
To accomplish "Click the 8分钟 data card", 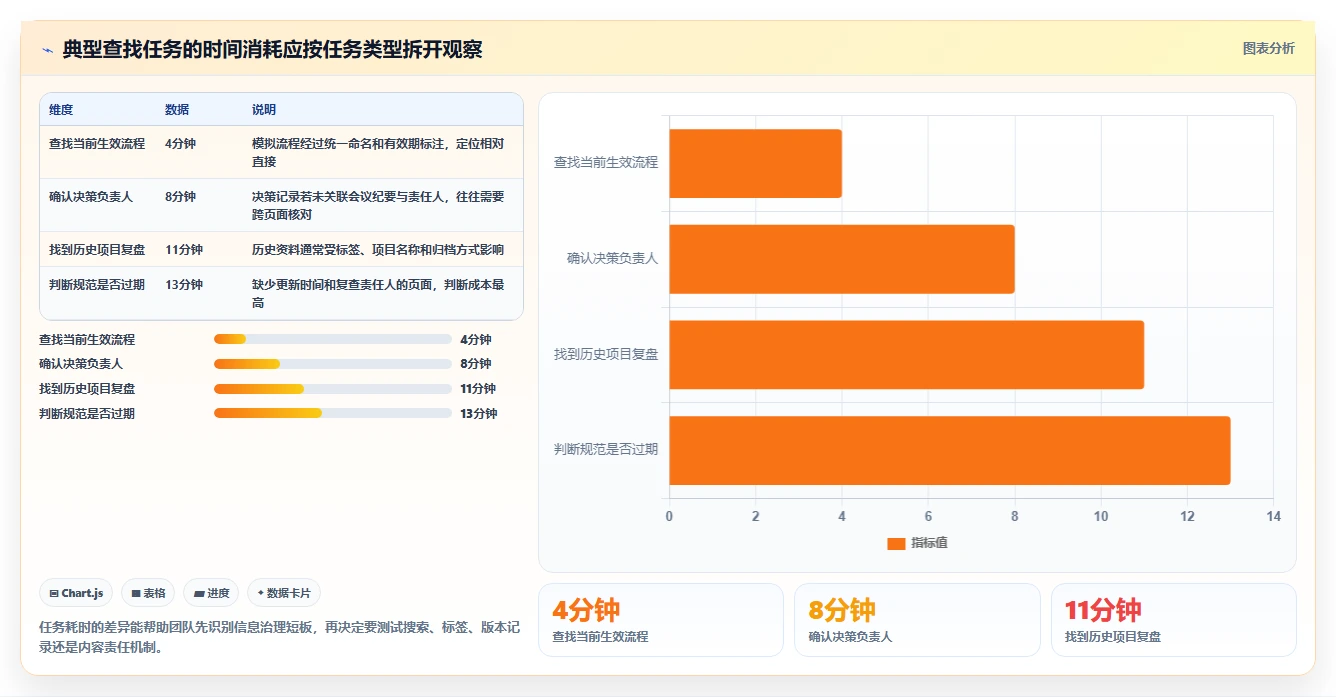I will (917, 620).
